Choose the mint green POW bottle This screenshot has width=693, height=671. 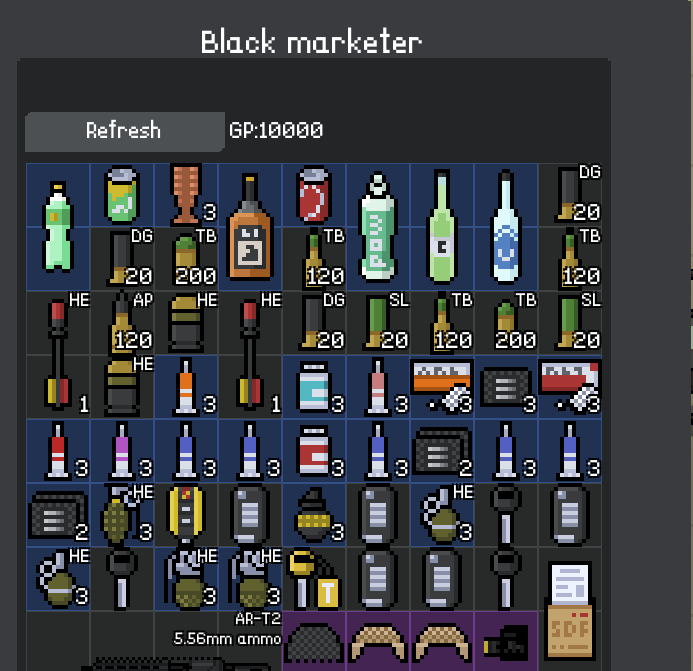point(378,227)
